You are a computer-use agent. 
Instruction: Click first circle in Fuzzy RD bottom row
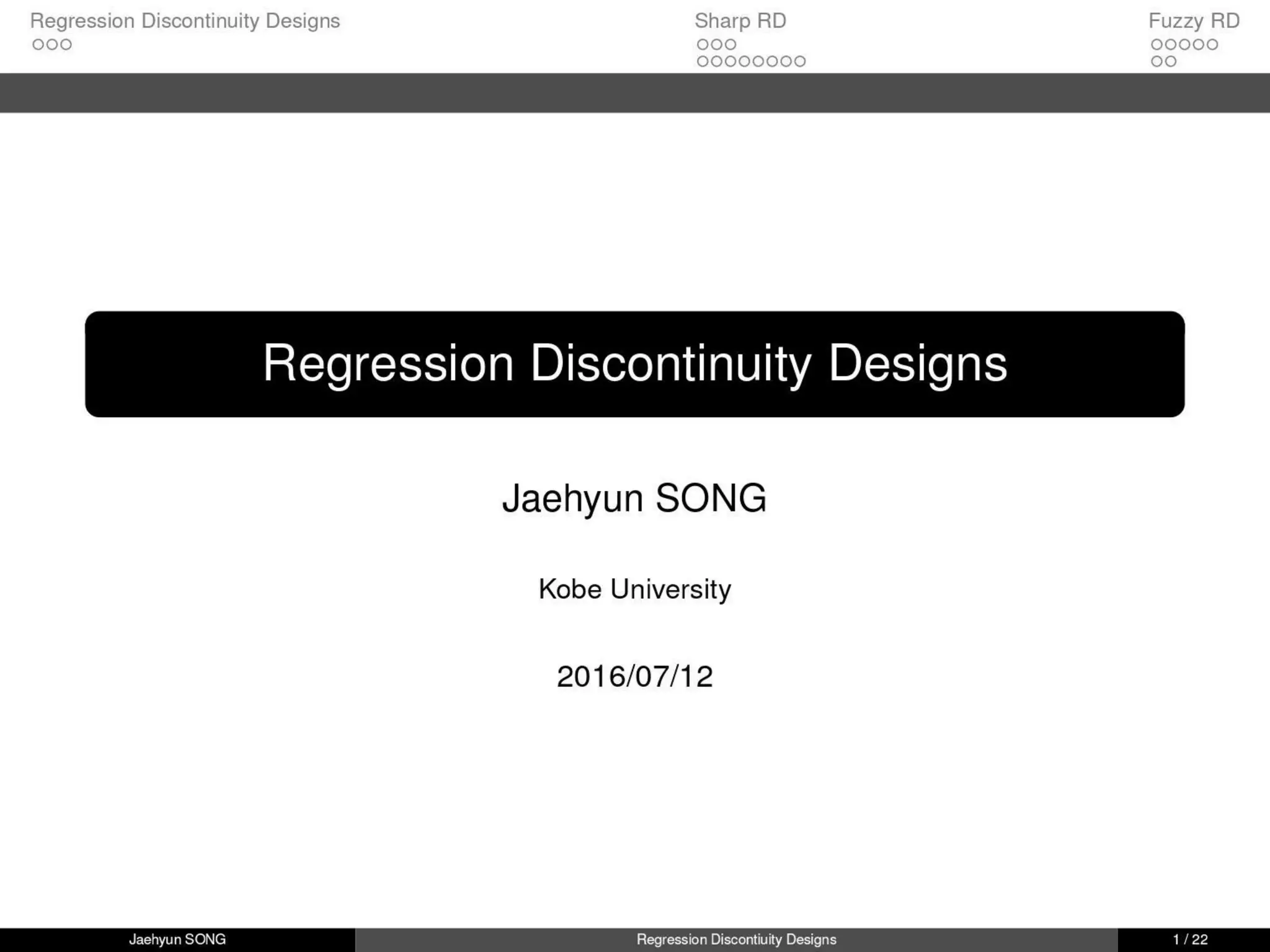click(1157, 61)
